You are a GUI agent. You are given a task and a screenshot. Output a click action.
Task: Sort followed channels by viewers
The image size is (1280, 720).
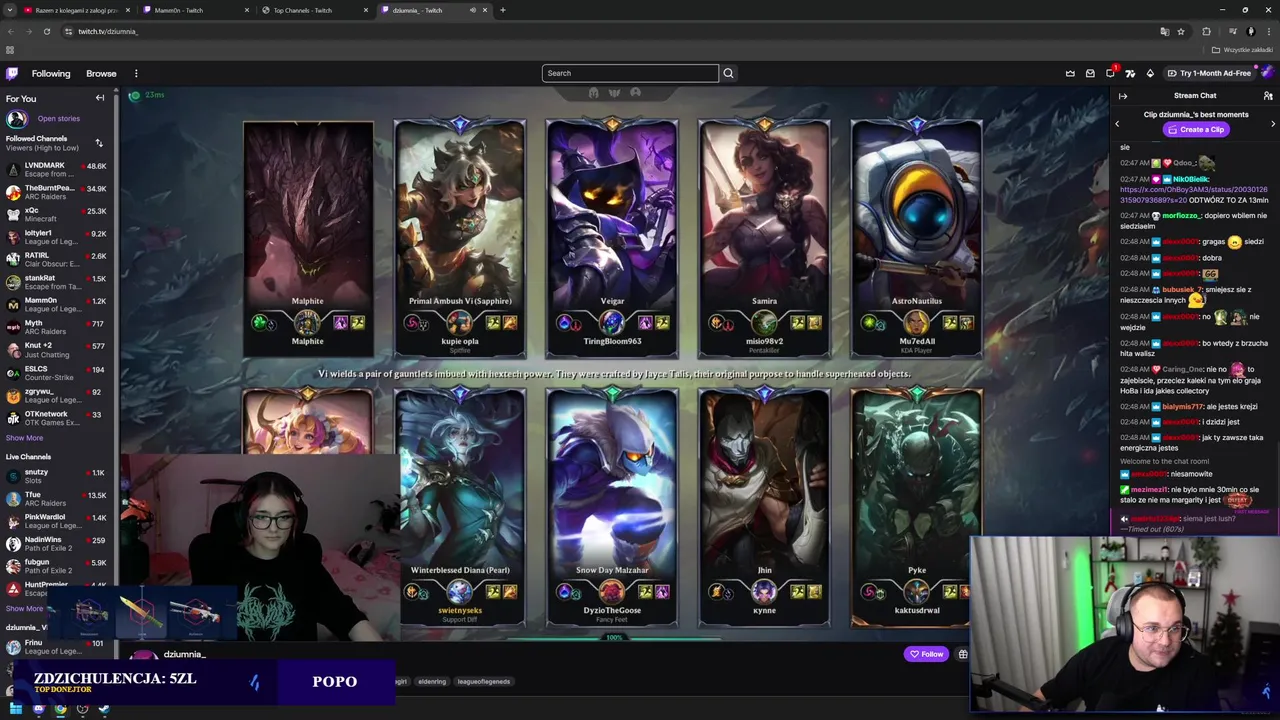(99, 143)
